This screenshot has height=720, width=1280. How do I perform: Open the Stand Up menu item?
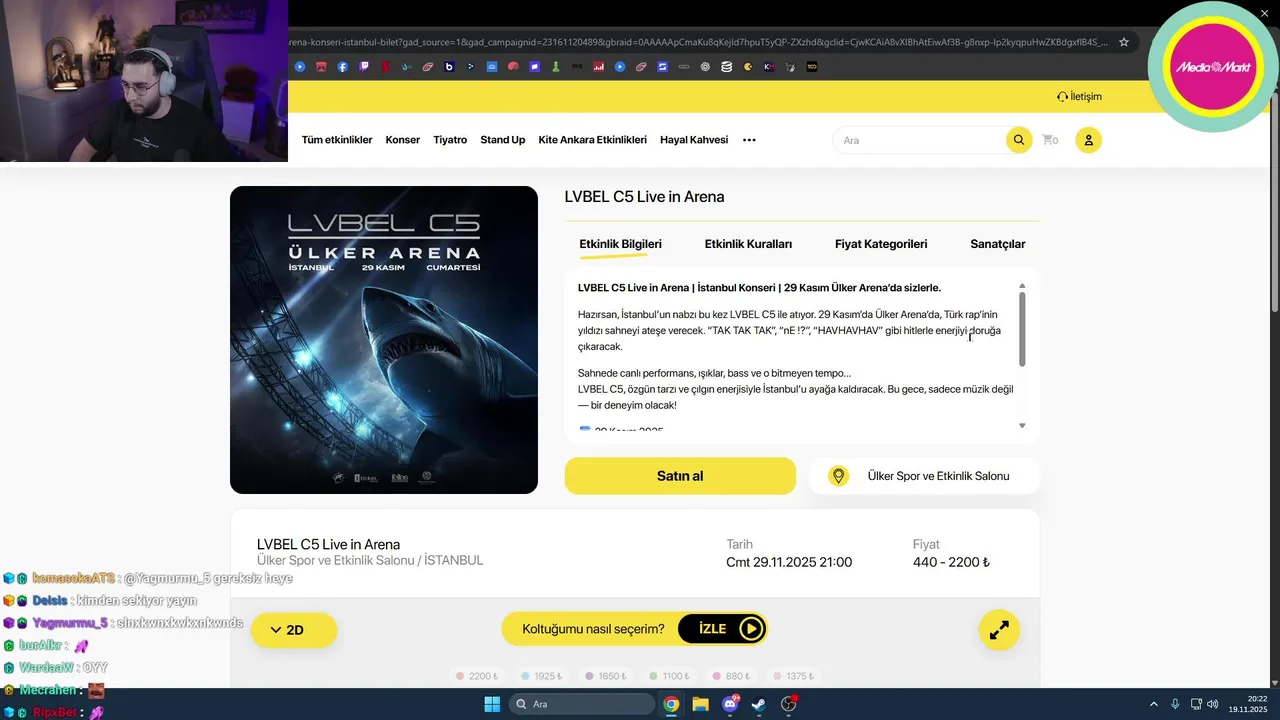pyautogui.click(x=502, y=140)
